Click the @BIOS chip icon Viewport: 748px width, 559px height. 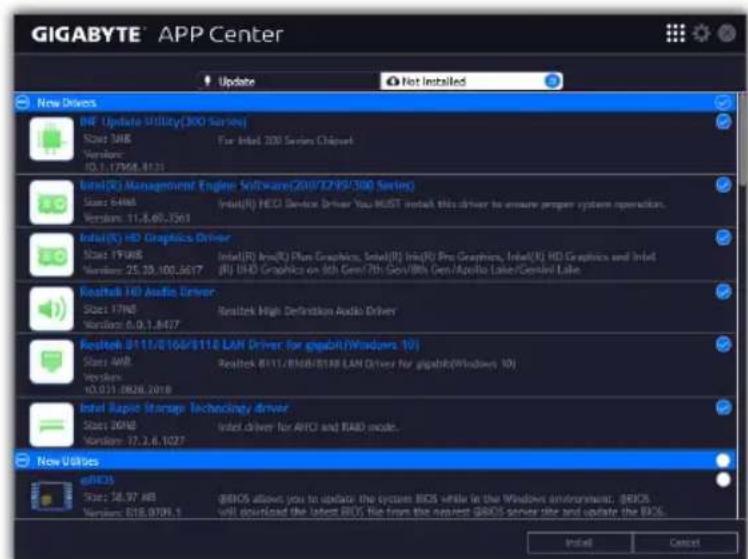tap(52, 496)
